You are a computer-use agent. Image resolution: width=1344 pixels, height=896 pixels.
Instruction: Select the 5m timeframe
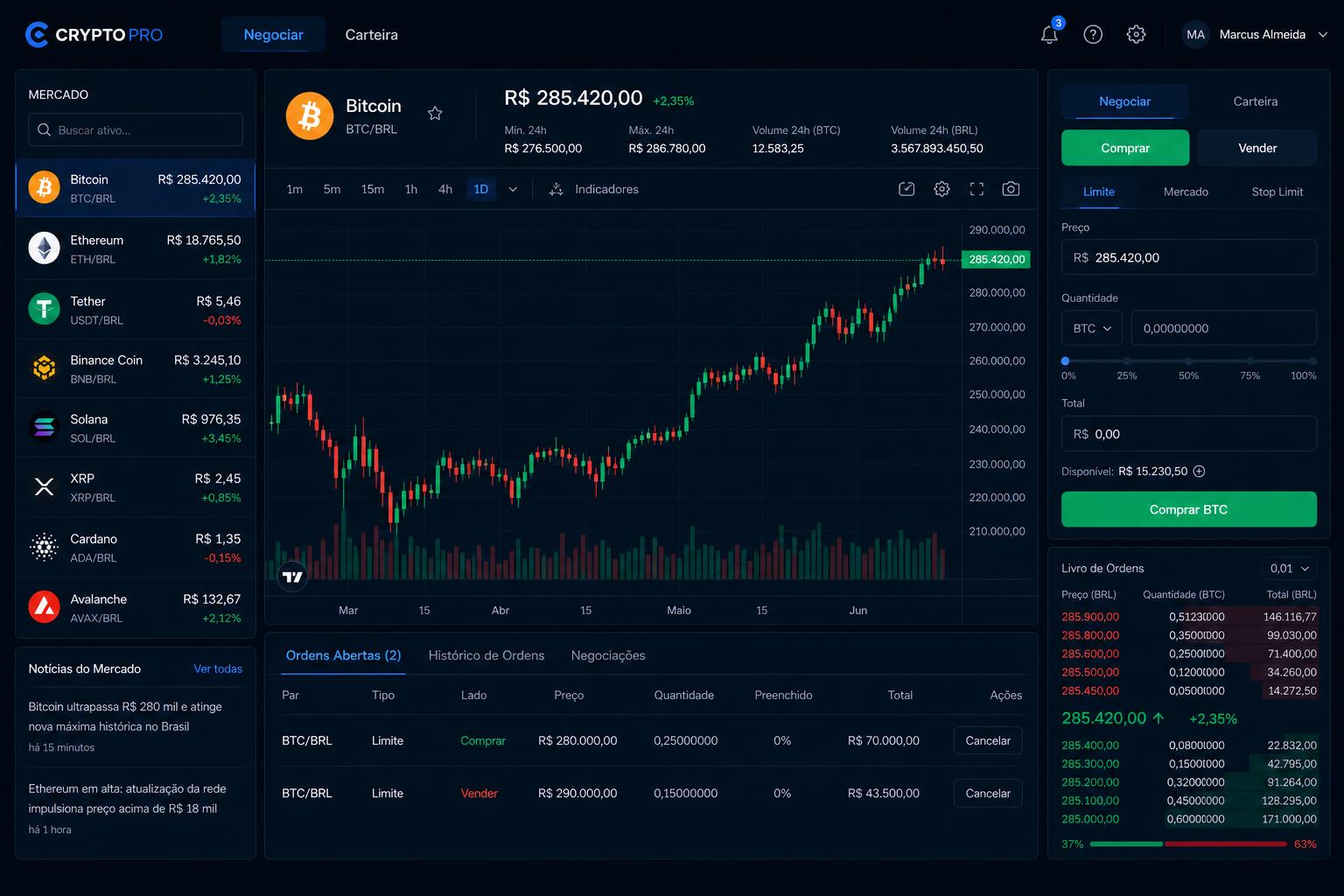[x=332, y=189]
